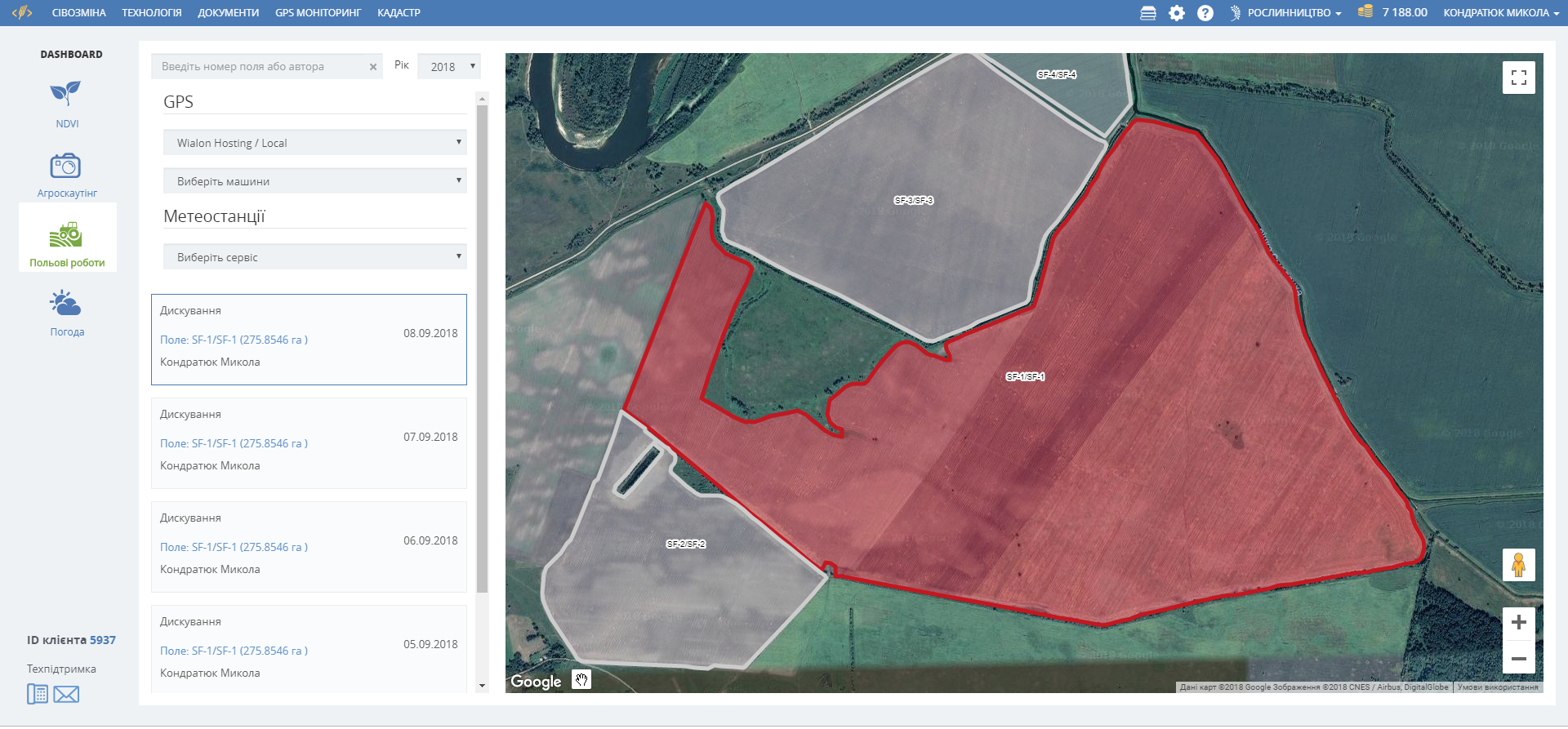Open the Сівозміна menu
Viewport: 1568px width, 729px height.
tap(78, 13)
